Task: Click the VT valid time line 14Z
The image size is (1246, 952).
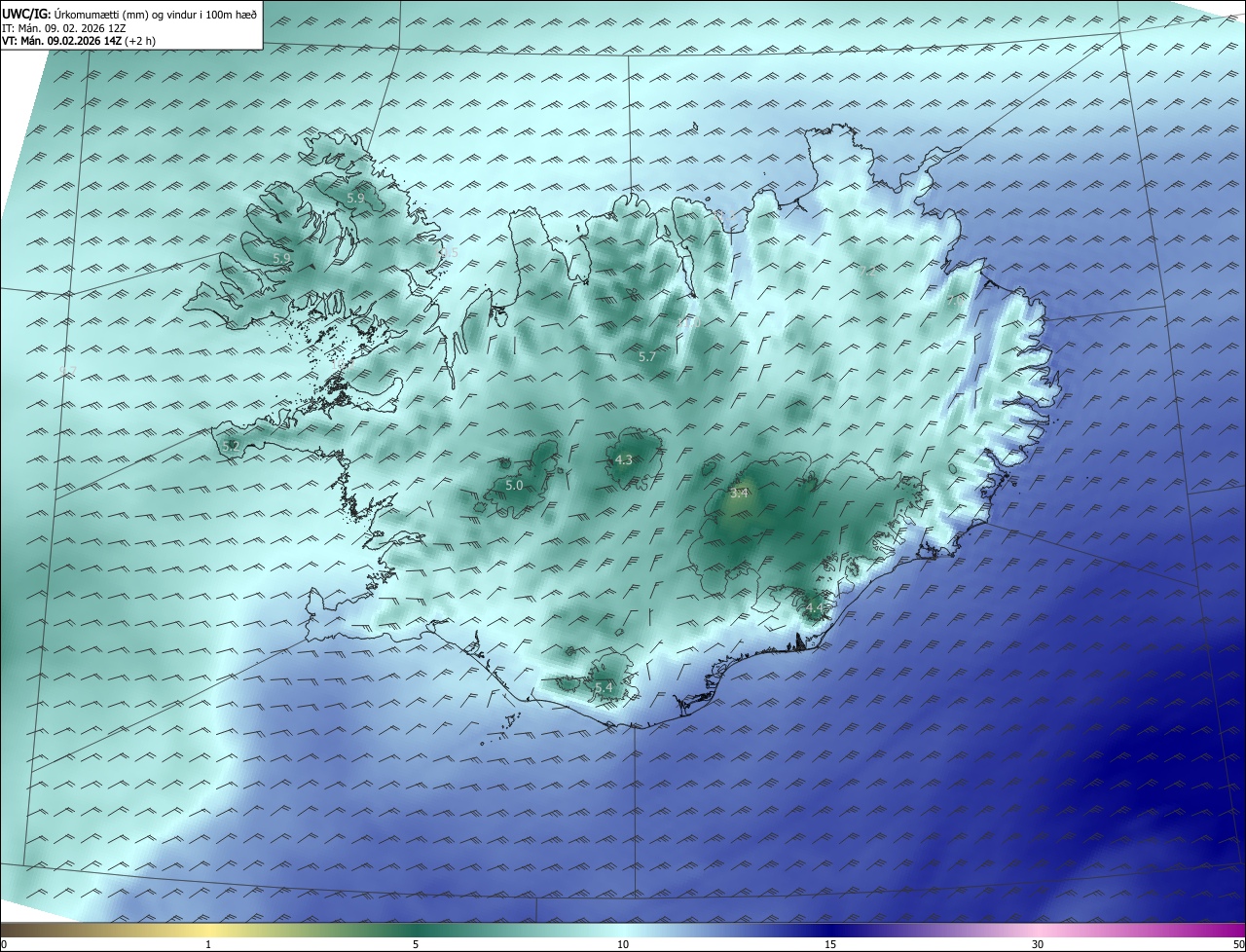Action: pyautogui.click(x=78, y=41)
